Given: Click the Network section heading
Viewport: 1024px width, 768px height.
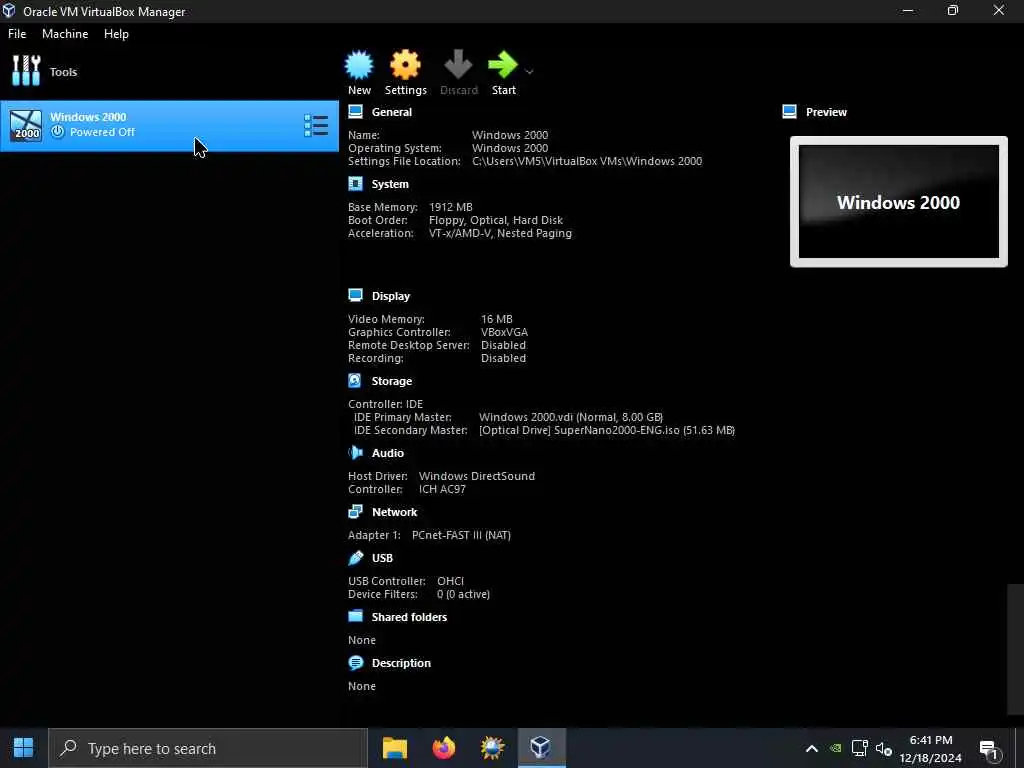Looking at the screenshot, I should point(394,512).
